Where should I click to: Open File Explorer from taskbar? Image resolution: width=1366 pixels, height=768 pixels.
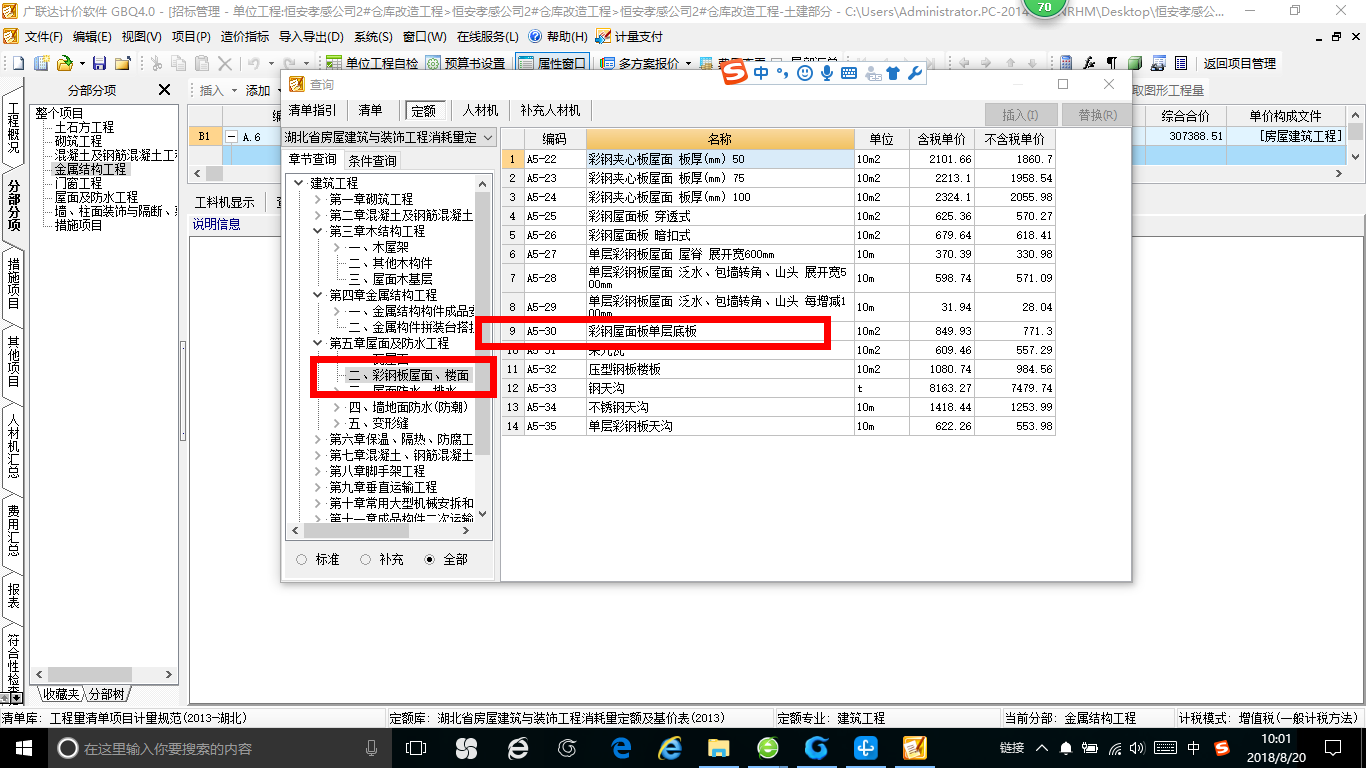point(719,747)
